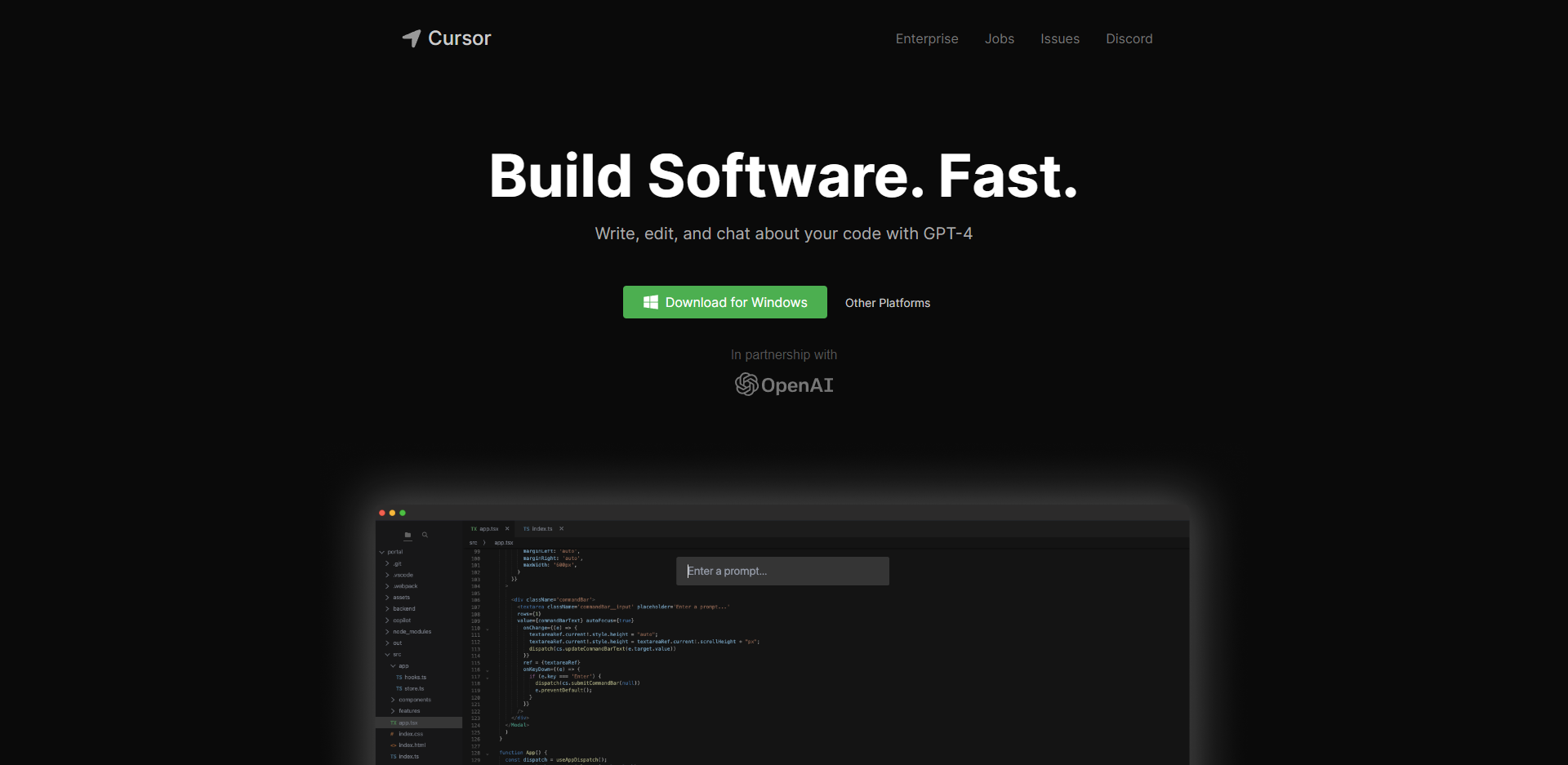Open index.html in the file tree
Image resolution: width=1568 pixels, height=765 pixels.
[408, 745]
